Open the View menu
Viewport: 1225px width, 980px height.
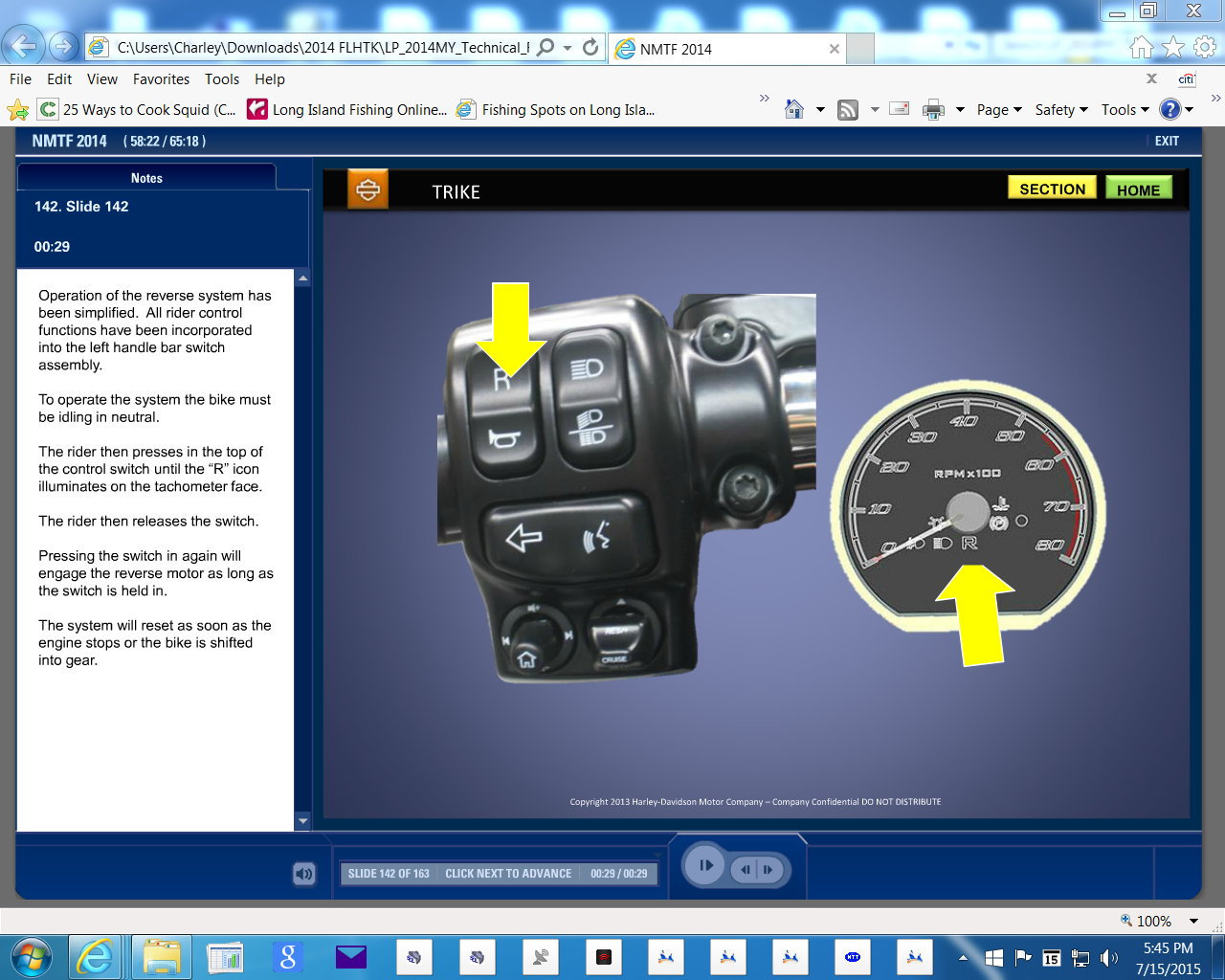pos(101,79)
